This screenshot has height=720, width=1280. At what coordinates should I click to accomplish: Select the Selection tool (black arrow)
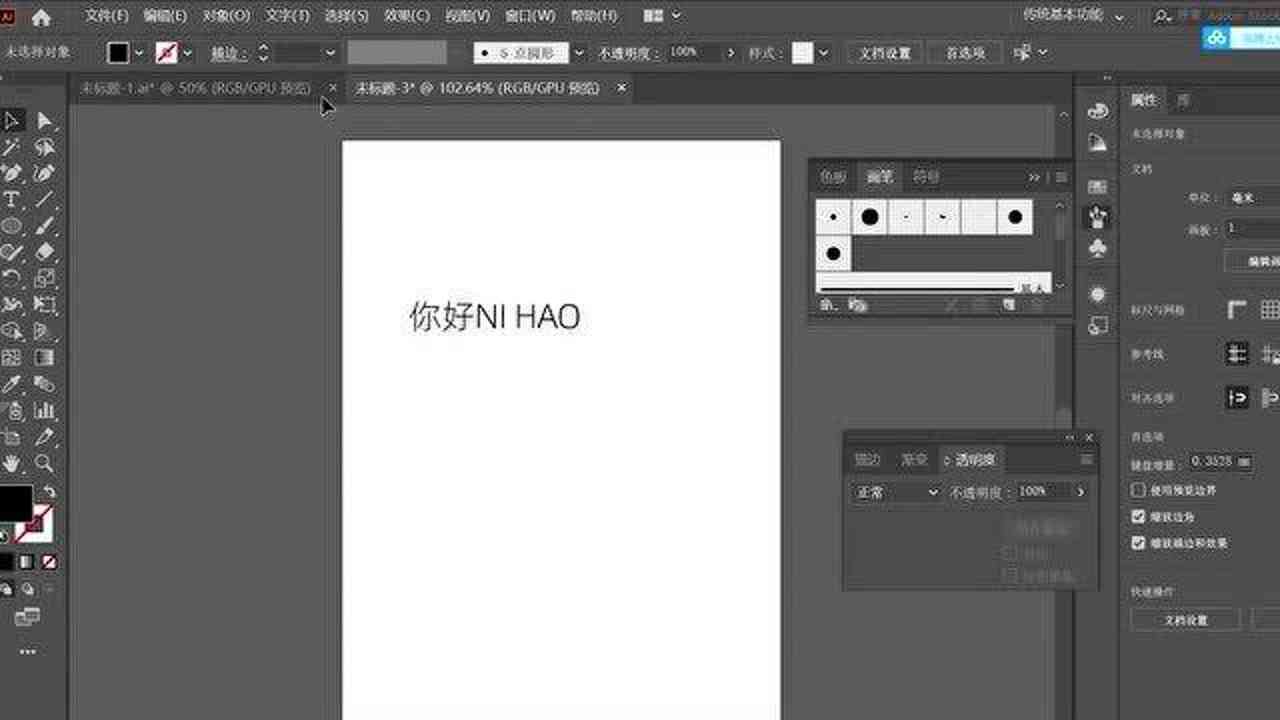(12, 121)
